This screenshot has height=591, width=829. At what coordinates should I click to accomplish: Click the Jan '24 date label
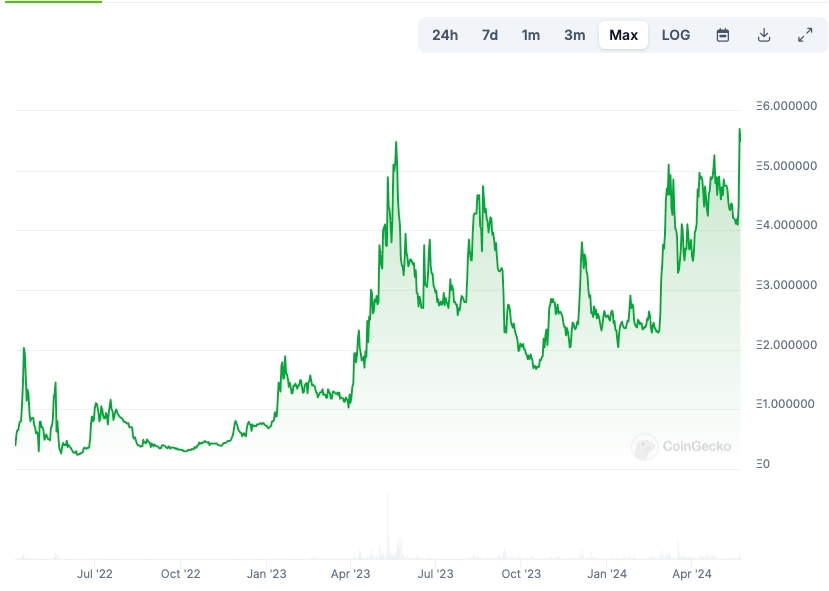pyautogui.click(x=607, y=574)
